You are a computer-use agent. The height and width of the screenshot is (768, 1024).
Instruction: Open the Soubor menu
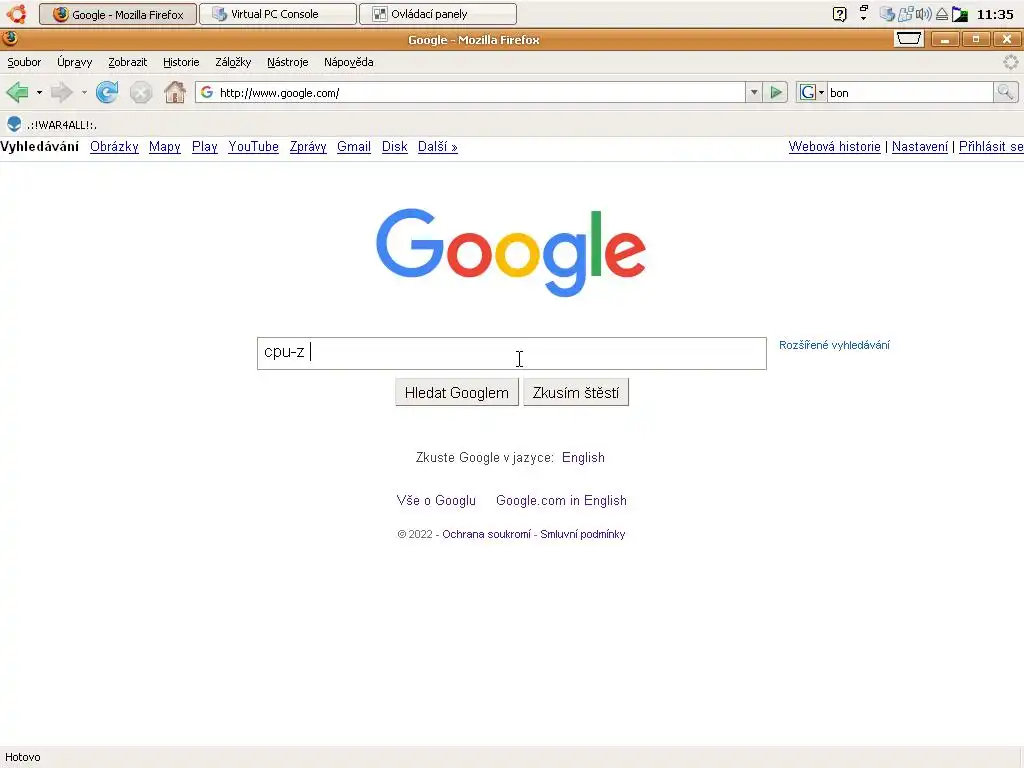point(24,62)
